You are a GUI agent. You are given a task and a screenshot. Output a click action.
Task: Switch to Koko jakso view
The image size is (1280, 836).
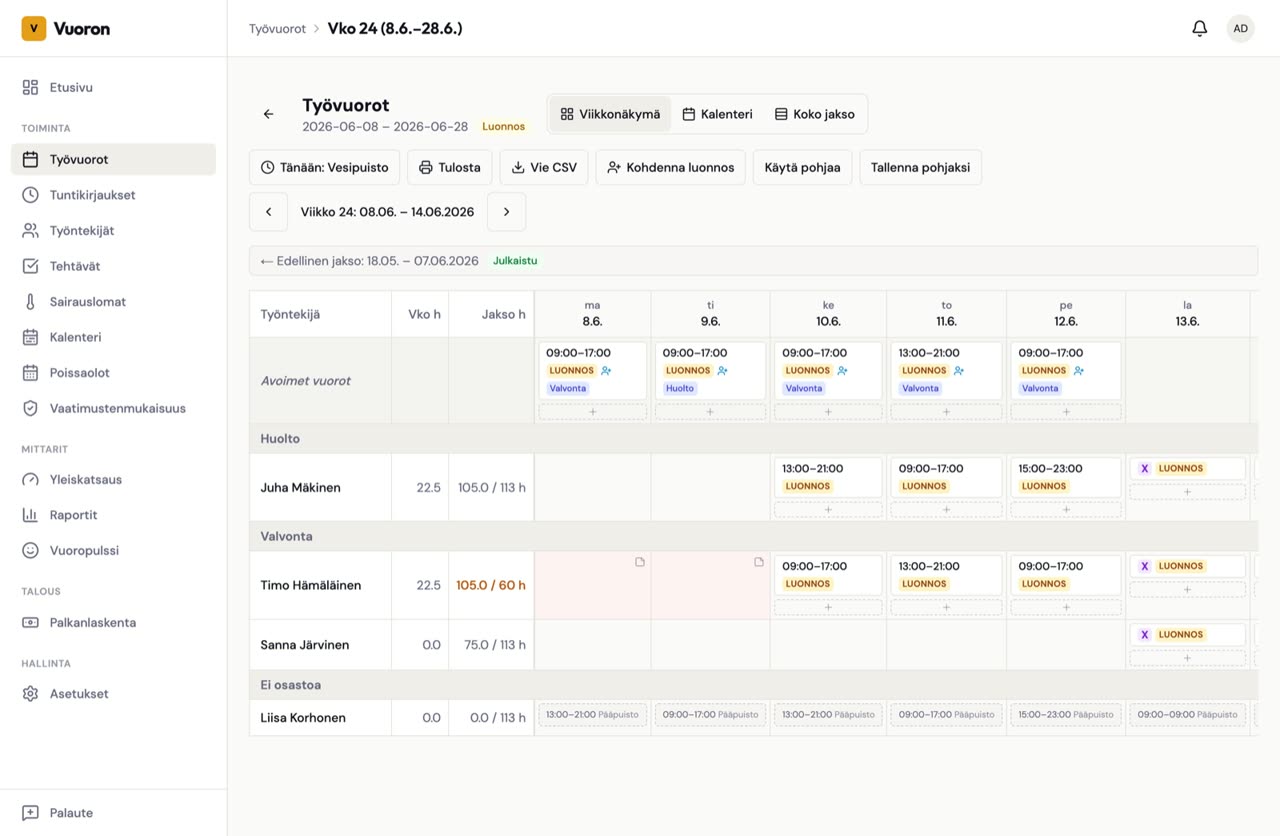tap(814, 114)
